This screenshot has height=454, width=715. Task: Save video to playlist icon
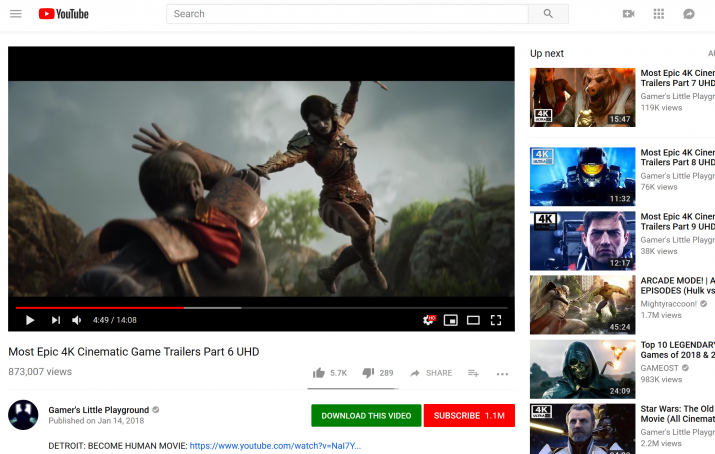473,373
